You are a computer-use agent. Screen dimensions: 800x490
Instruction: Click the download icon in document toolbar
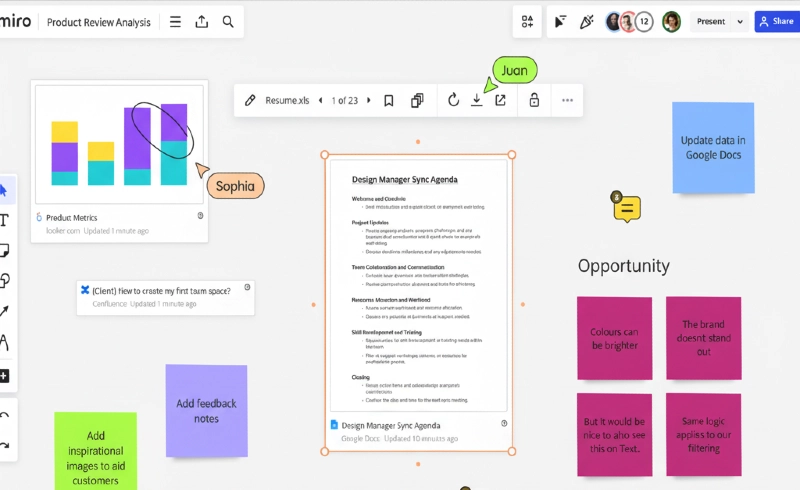(x=477, y=100)
